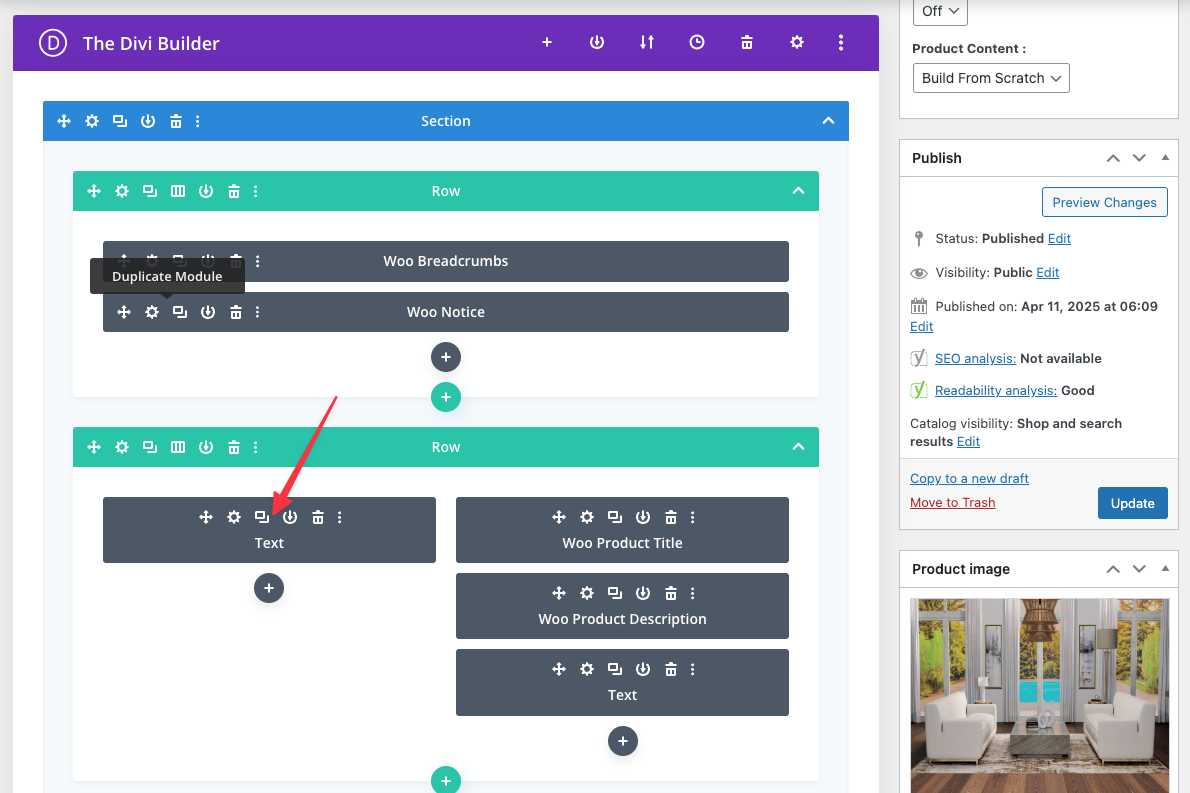Delete the Woo Notice module
The image size is (1190, 793).
click(236, 312)
